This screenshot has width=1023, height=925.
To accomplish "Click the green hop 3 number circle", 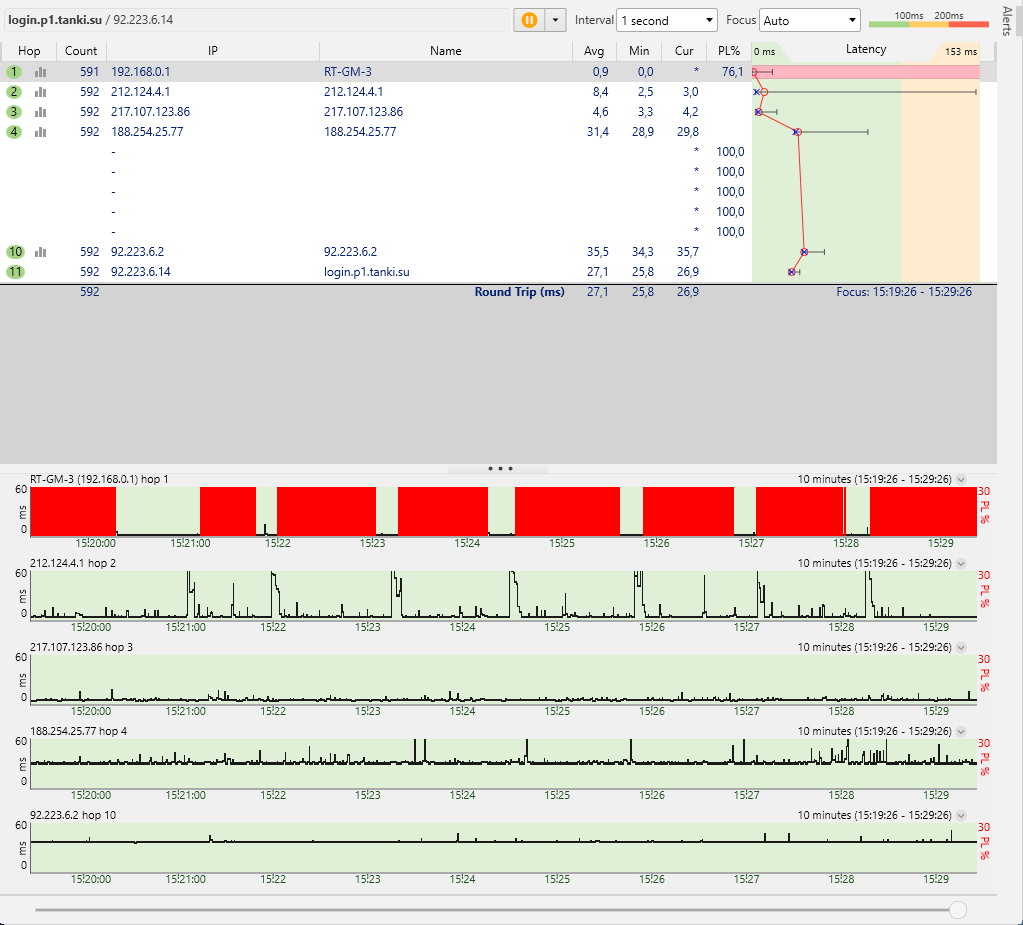I will [14, 112].
